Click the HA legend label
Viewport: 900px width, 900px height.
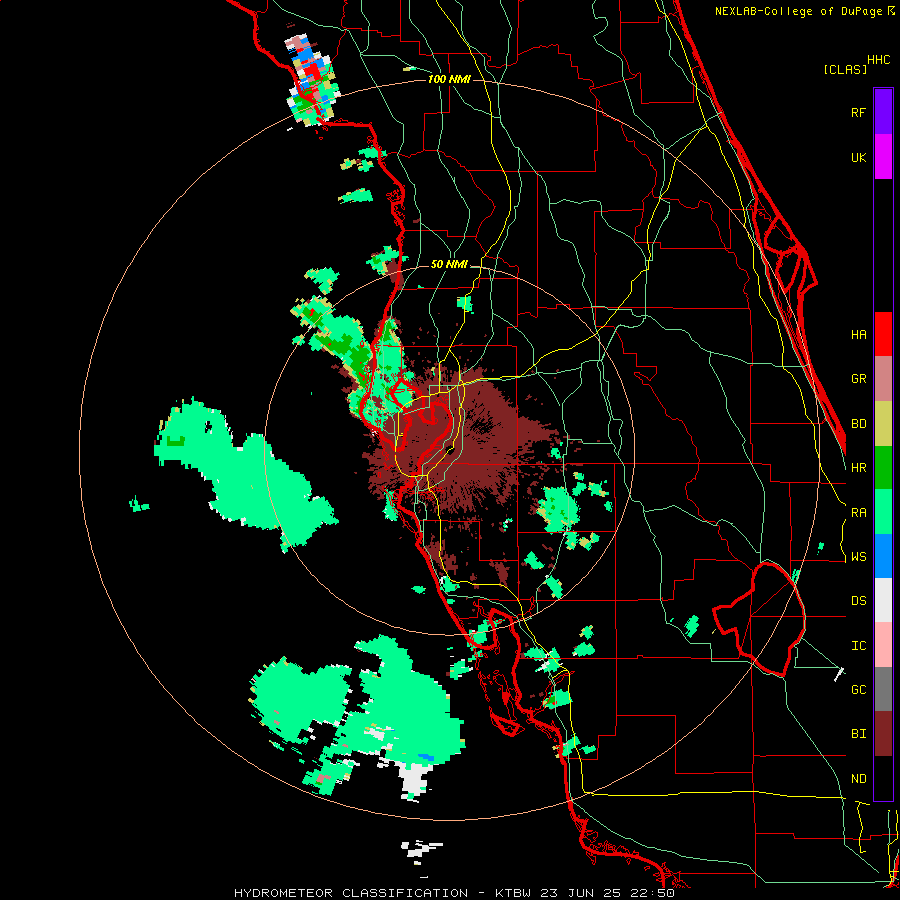[859, 334]
